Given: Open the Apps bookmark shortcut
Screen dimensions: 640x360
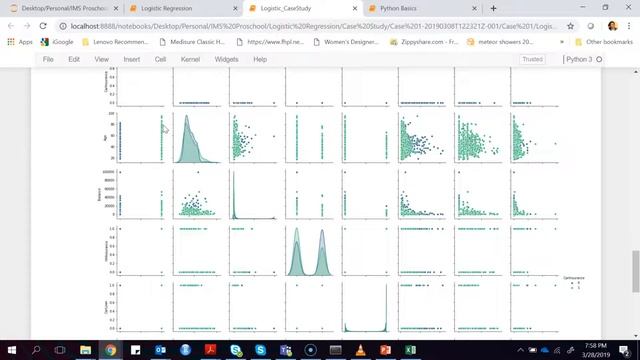Looking at the screenshot, I should (20, 42).
